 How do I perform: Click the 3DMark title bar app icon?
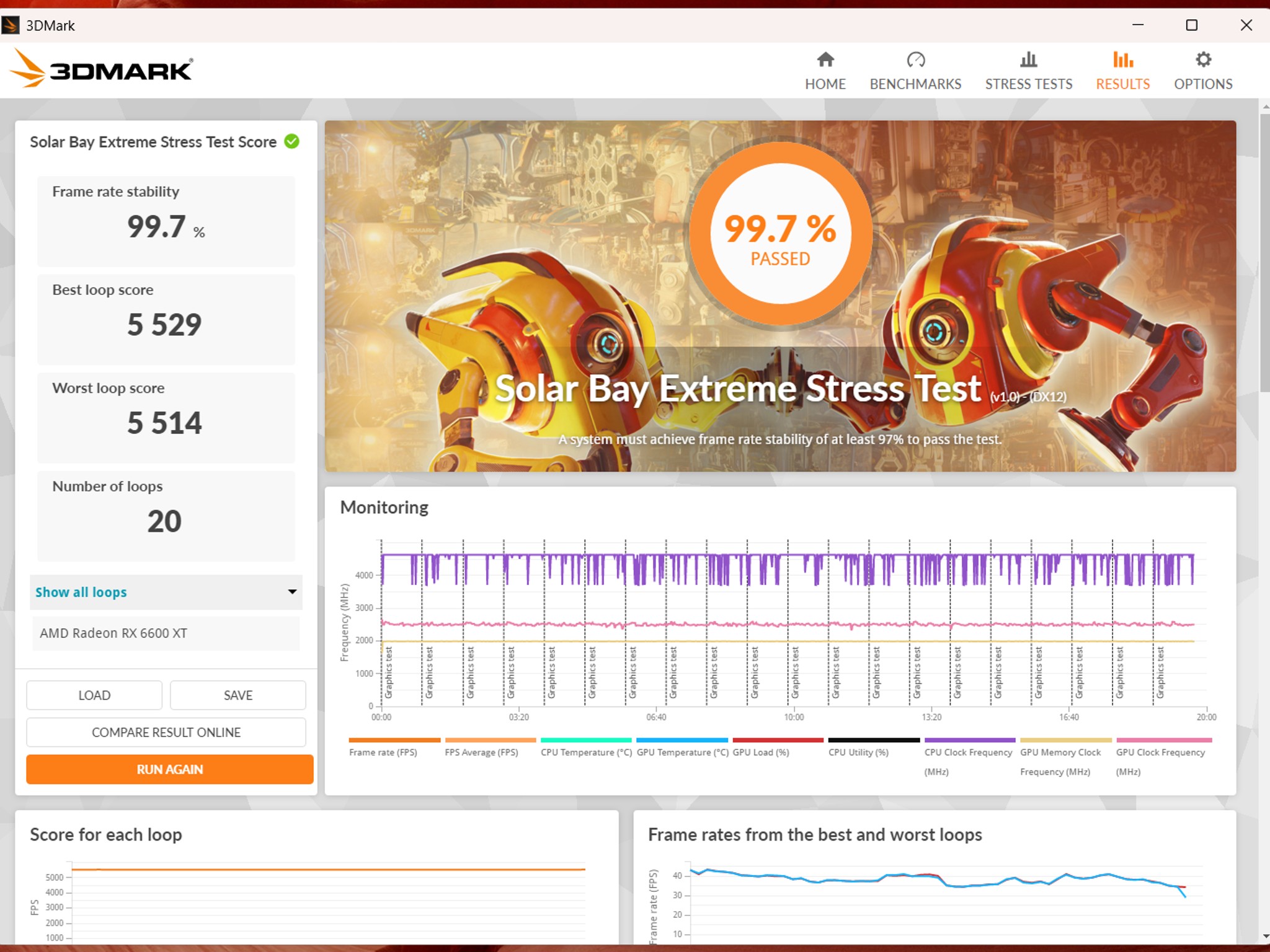click(x=11, y=25)
